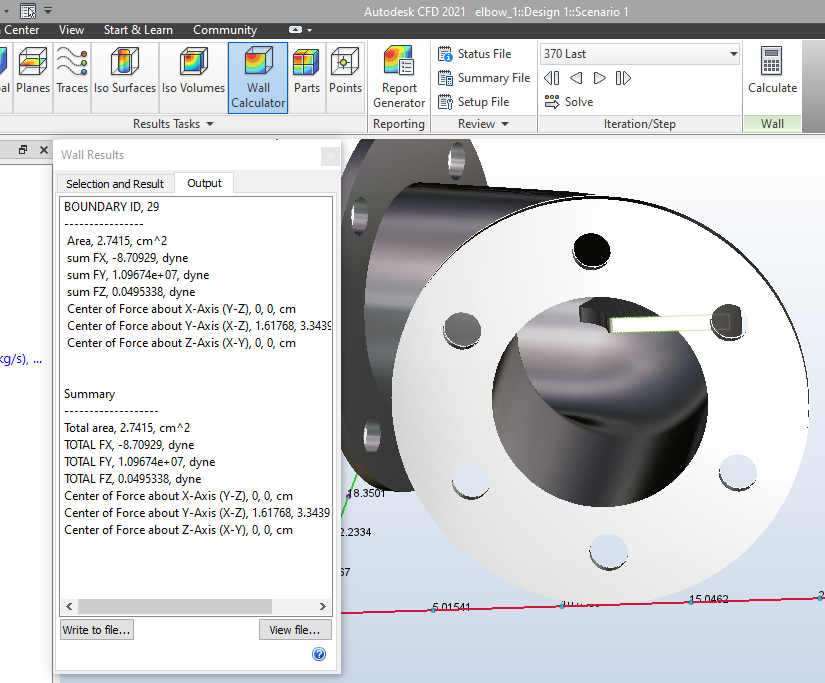The width and height of the screenshot is (825, 683).
Task: Open the Wall Results help icon
Action: pyautogui.click(x=319, y=654)
